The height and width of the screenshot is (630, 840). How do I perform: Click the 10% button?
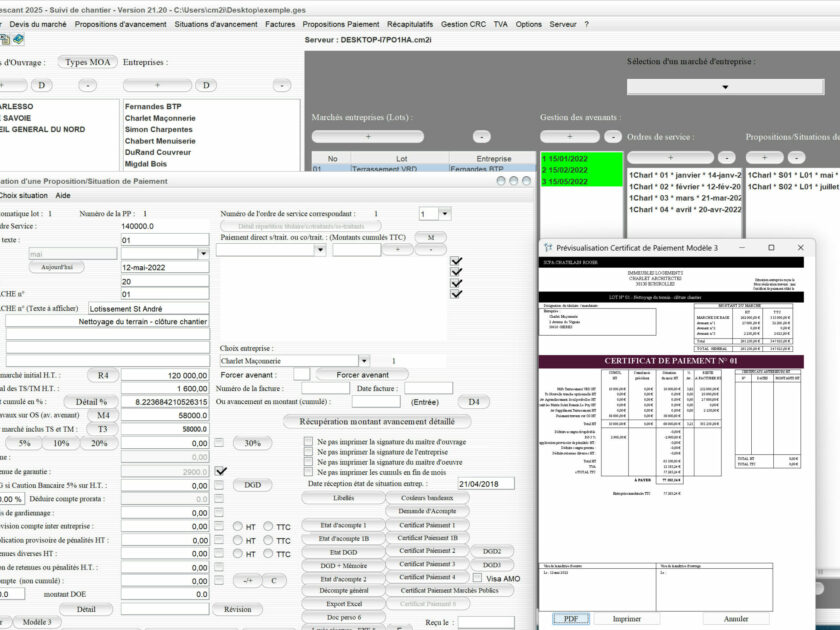coord(61,443)
